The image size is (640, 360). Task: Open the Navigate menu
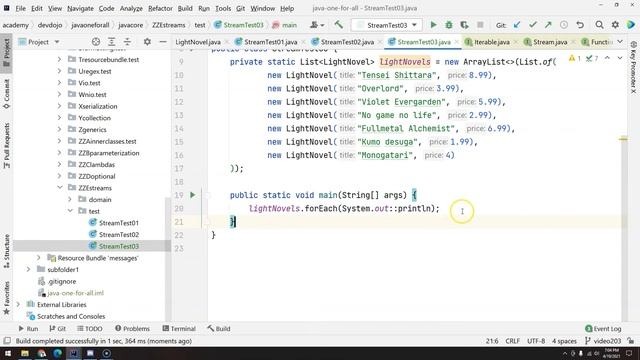pyautogui.click(x=80, y=8)
